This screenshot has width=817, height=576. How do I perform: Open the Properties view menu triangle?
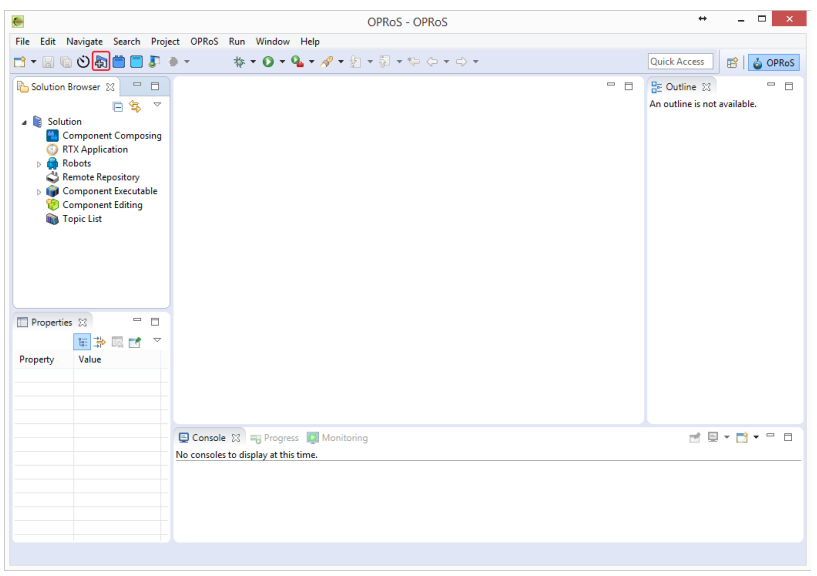157,340
